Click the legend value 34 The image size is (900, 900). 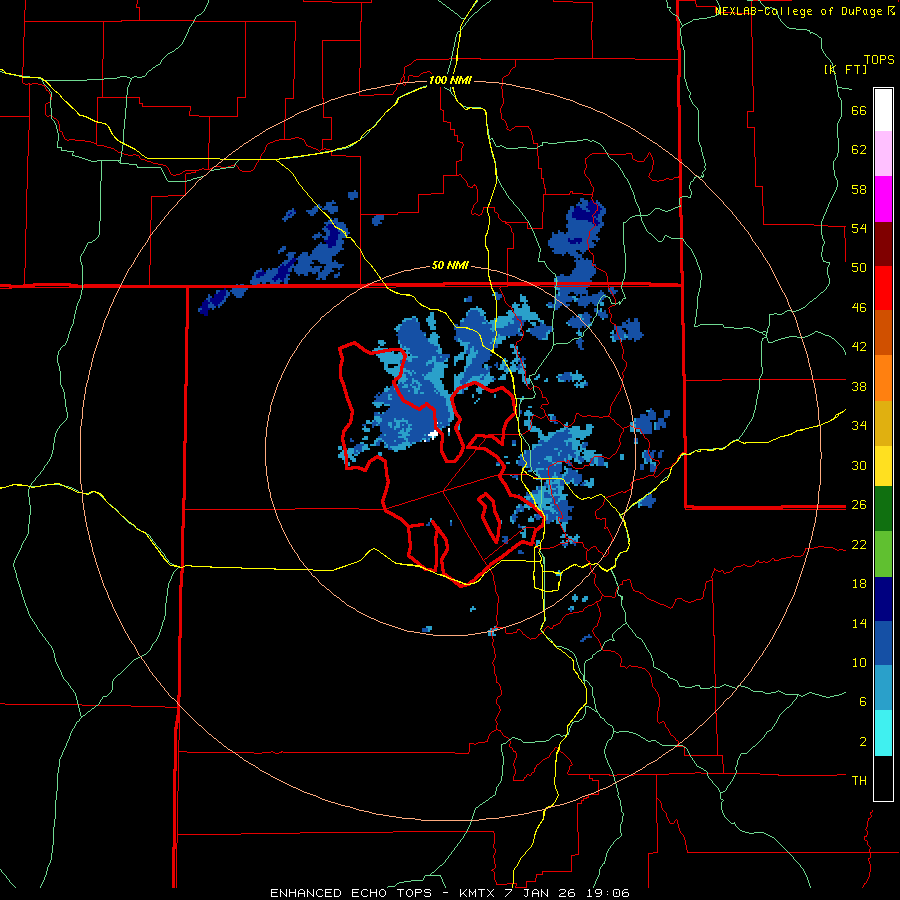pos(859,426)
